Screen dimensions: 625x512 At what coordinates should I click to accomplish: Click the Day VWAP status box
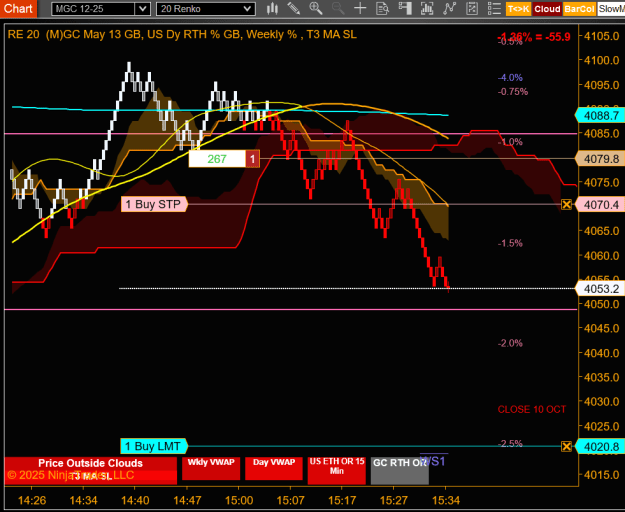coord(274,469)
